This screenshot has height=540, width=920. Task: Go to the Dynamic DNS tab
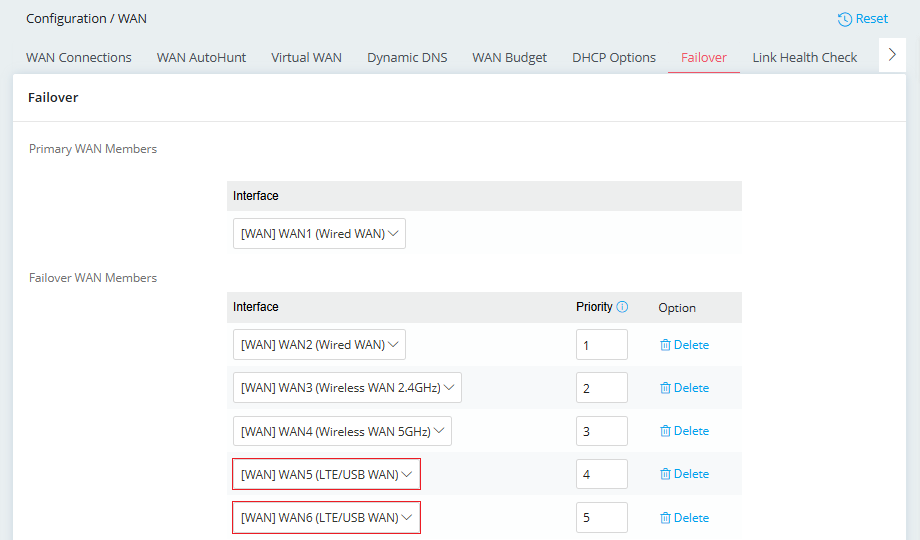407,58
